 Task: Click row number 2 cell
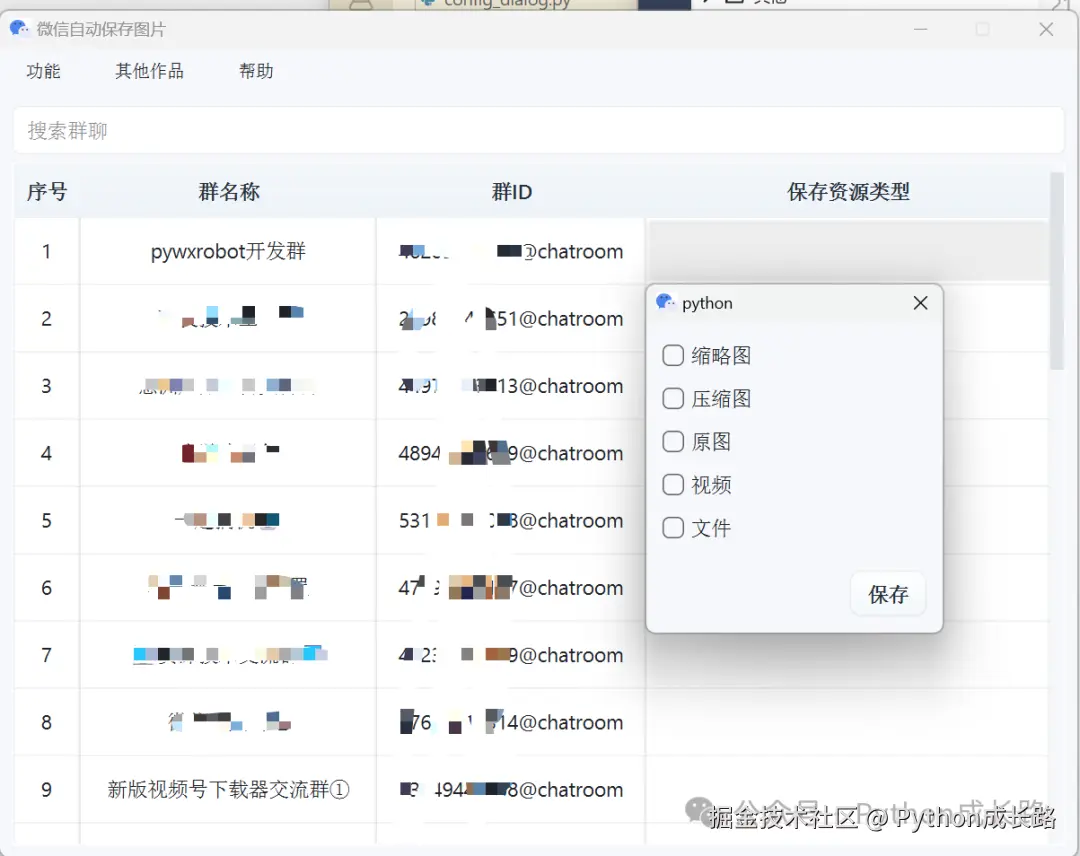pos(47,319)
